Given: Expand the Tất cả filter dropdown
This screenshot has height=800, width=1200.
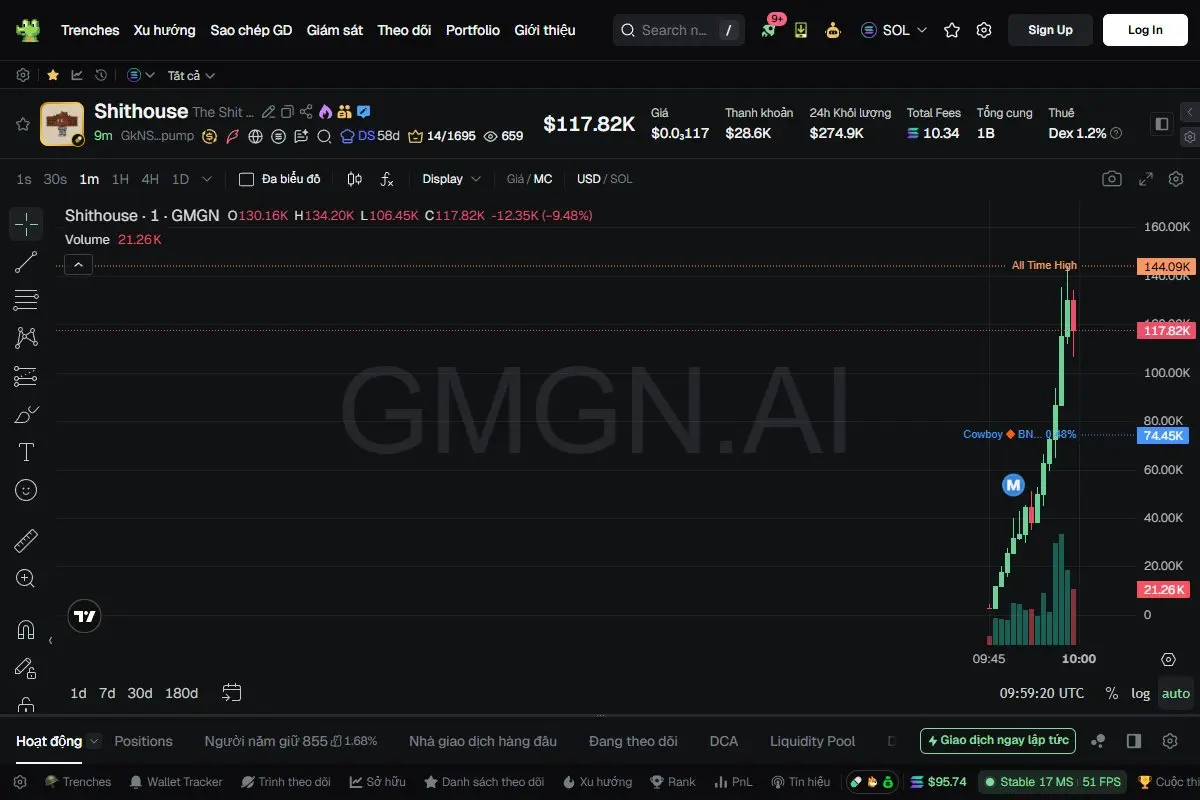Looking at the screenshot, I should pyautogui.click(x=191, y=75).
